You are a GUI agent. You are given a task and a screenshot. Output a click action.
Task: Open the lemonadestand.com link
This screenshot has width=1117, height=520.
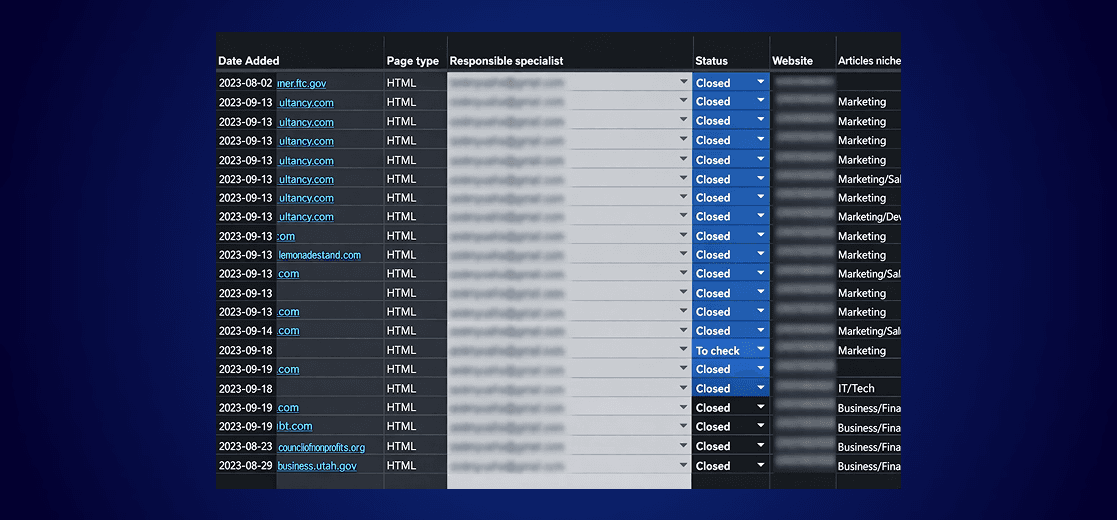(x=319, y=255)
